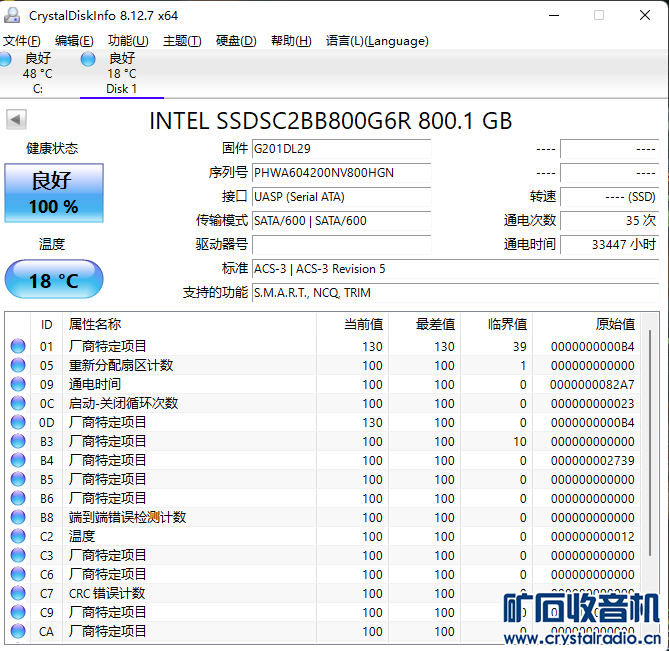669x651 pixels.
Task: Select the 重新分配扇区计数 attribute name
Action: point(121,365)
